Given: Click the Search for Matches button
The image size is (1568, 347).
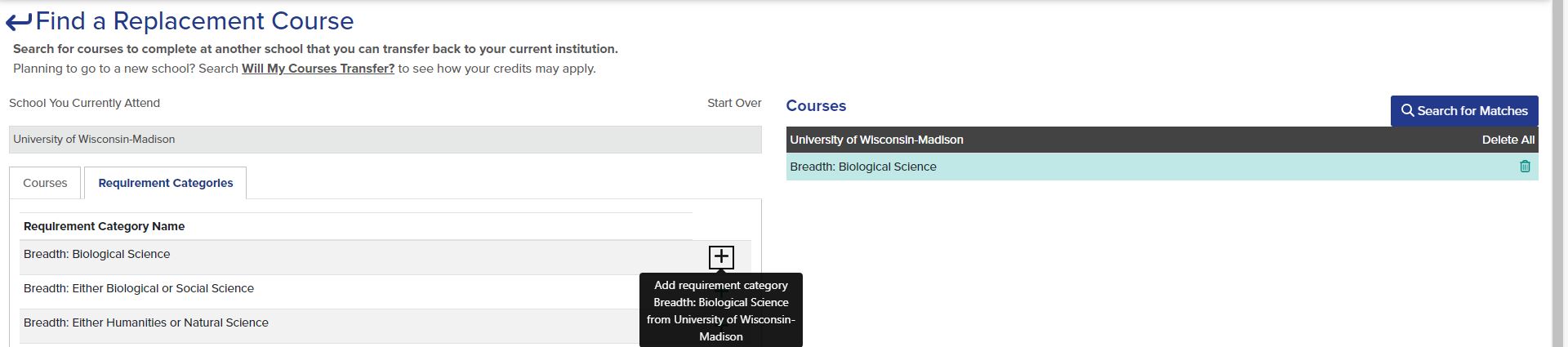Looking at the screenshot, I should pyautogui.click(x=1464, y=111).
